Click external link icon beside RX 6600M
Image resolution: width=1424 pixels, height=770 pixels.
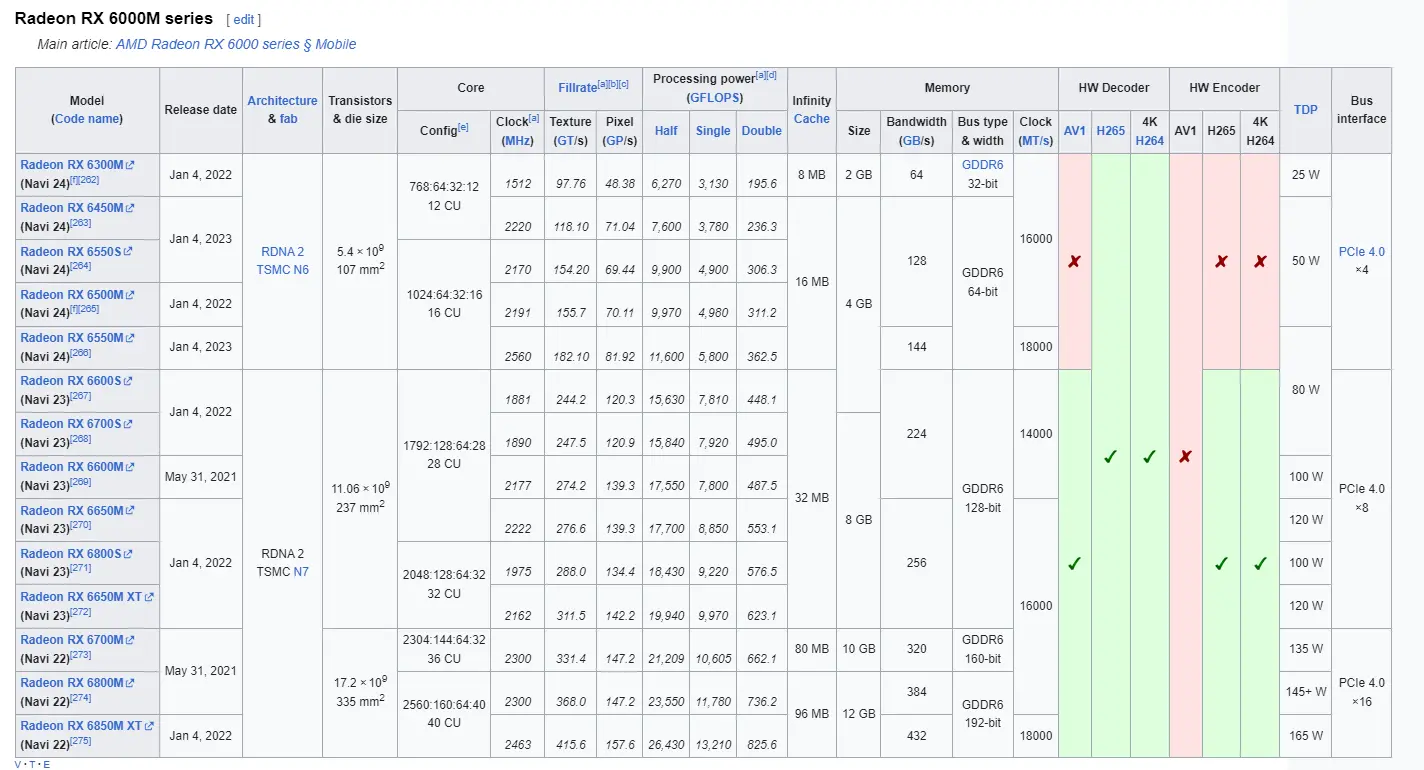coord(130,467)
